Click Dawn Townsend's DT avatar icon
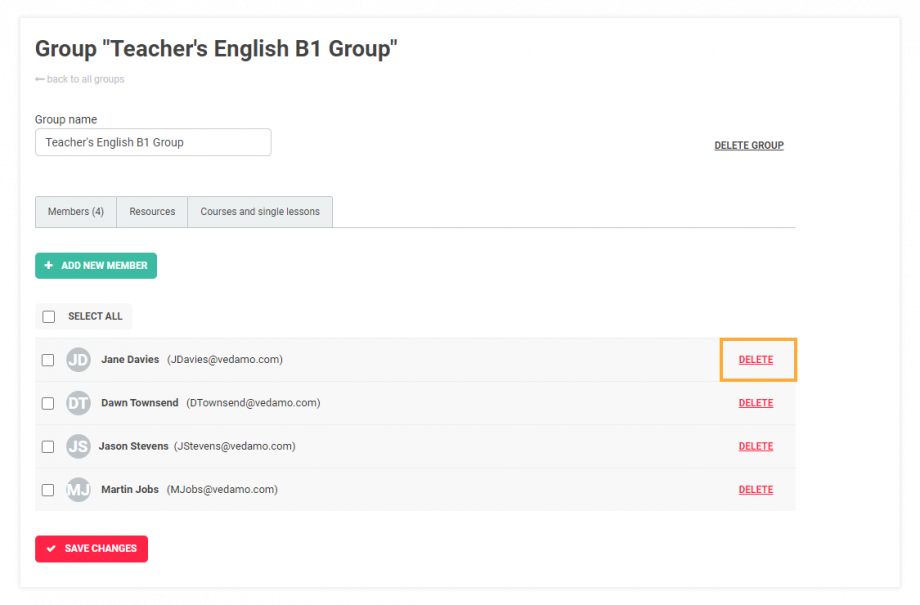This screenshot has height=605, width=920. [78, 403]
